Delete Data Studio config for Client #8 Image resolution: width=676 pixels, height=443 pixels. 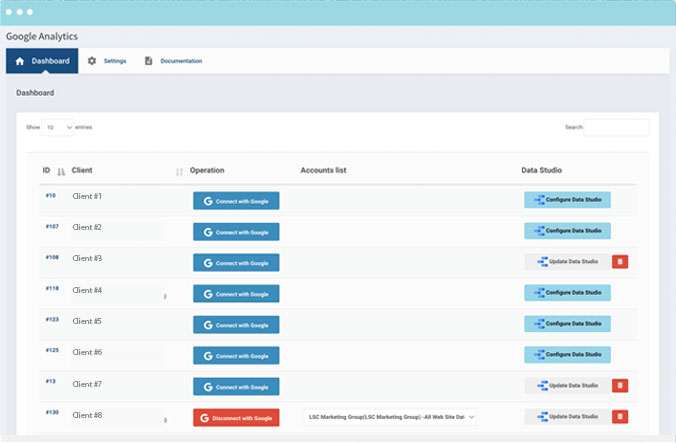click(620, 417)
